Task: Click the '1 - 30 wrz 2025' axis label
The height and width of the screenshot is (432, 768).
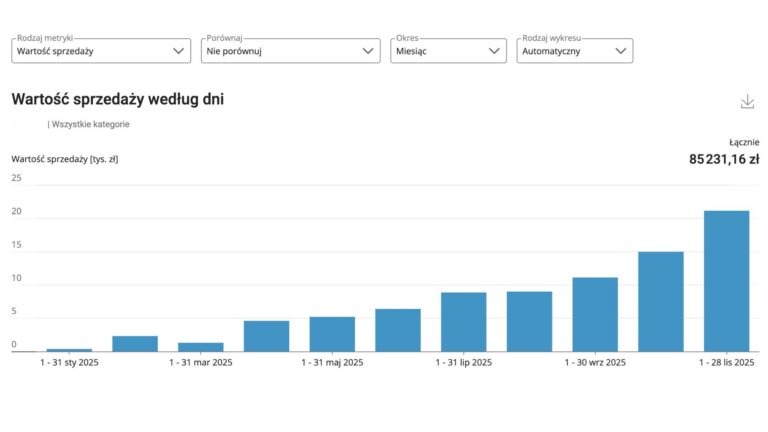Action: (x=595, y=363)
